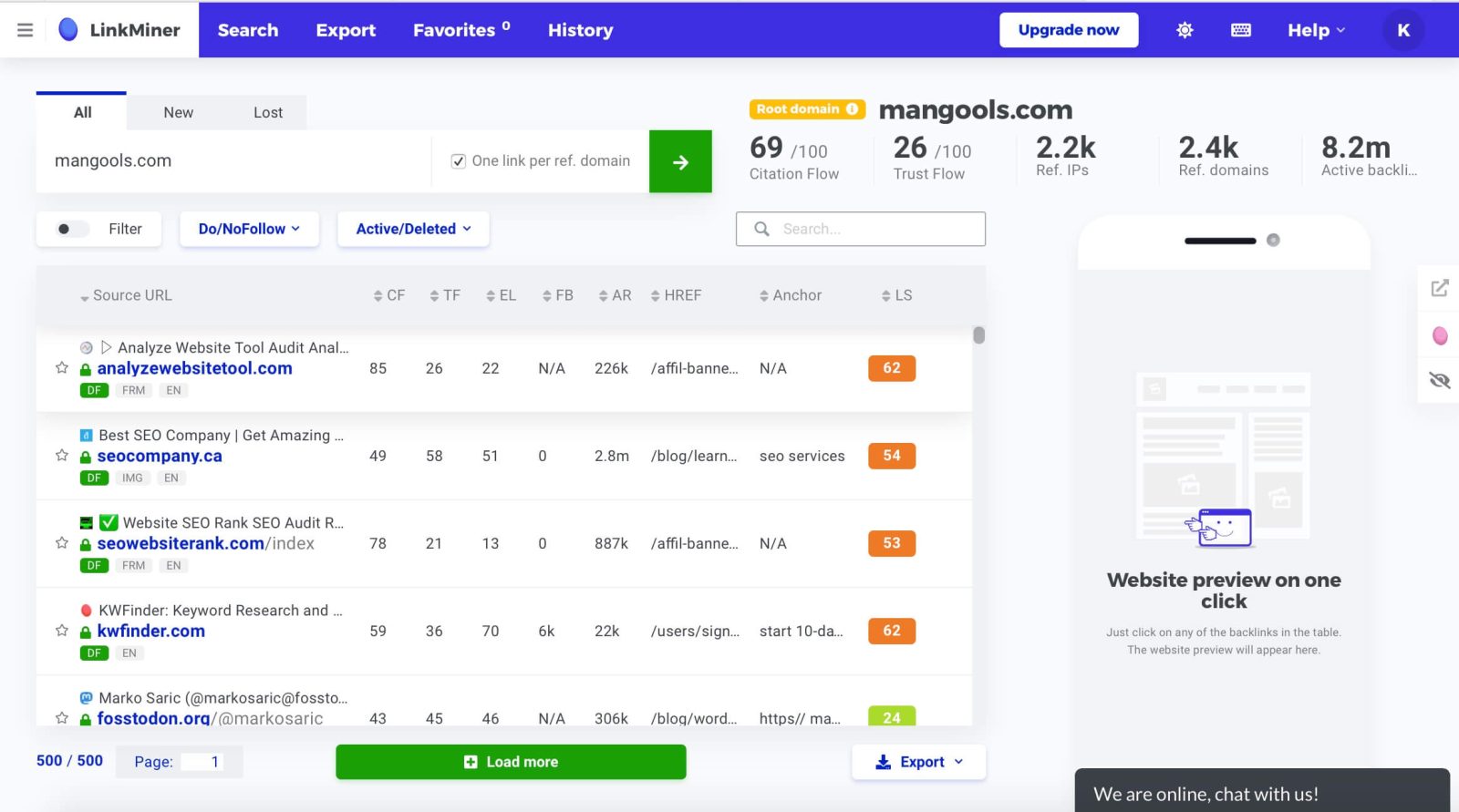Open the K user avatar

coord(1403,30)
